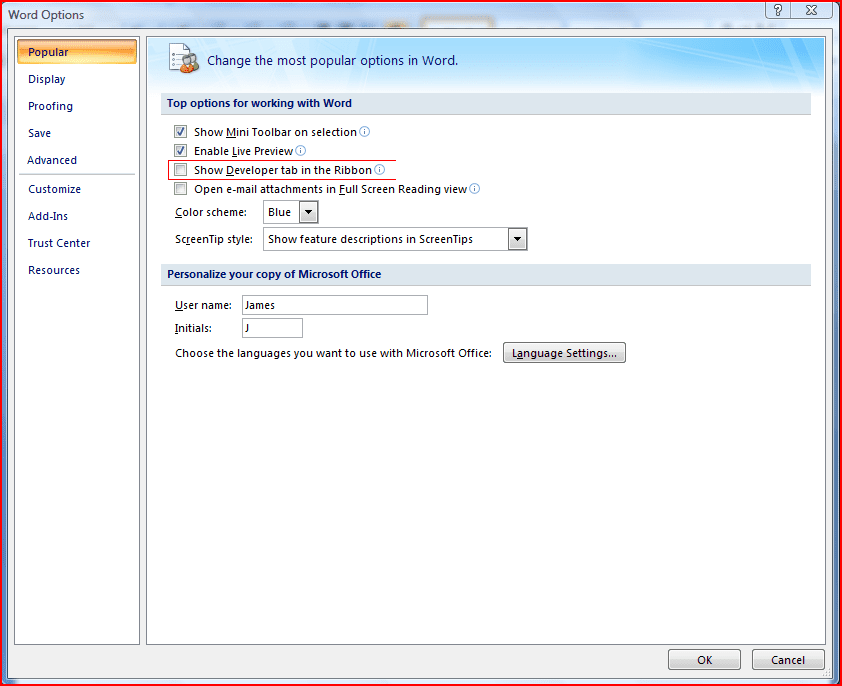This screenshot has height=686, width=842.
Task: Show info for Mini Toolbar option
Action: [x=365, y=132]
